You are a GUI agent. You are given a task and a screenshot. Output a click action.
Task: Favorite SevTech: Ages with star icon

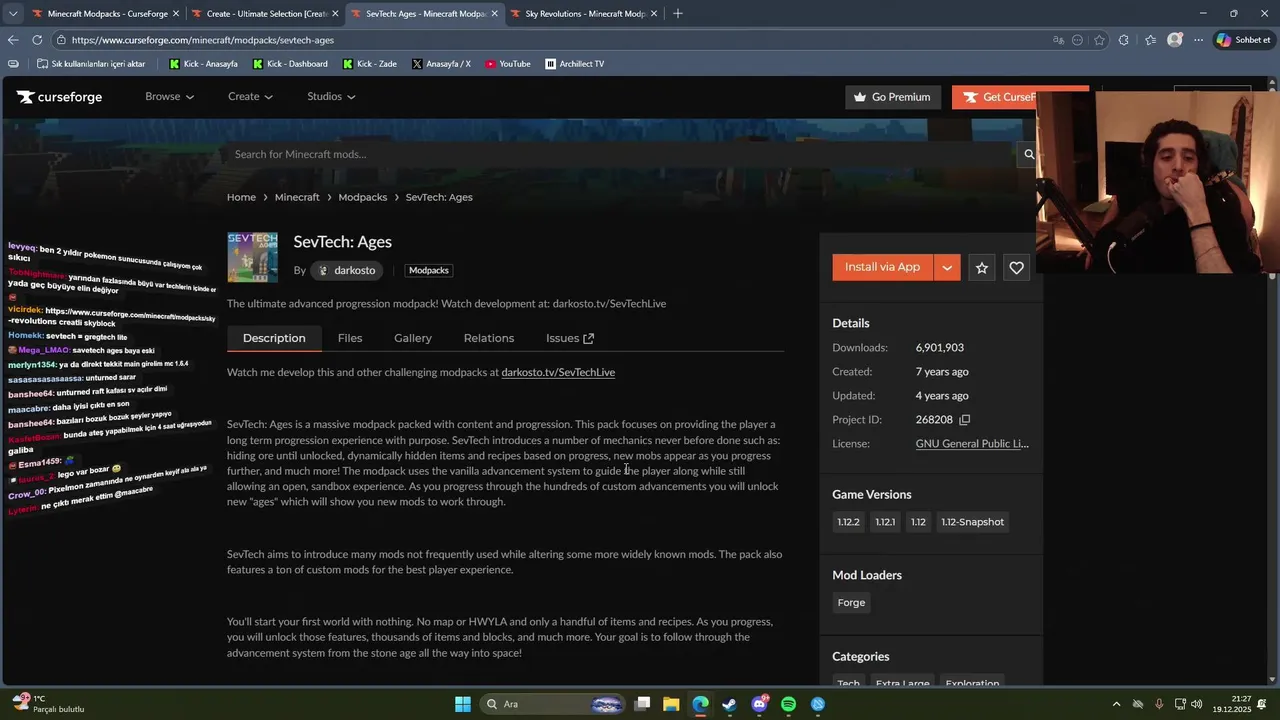coord(982,267)
